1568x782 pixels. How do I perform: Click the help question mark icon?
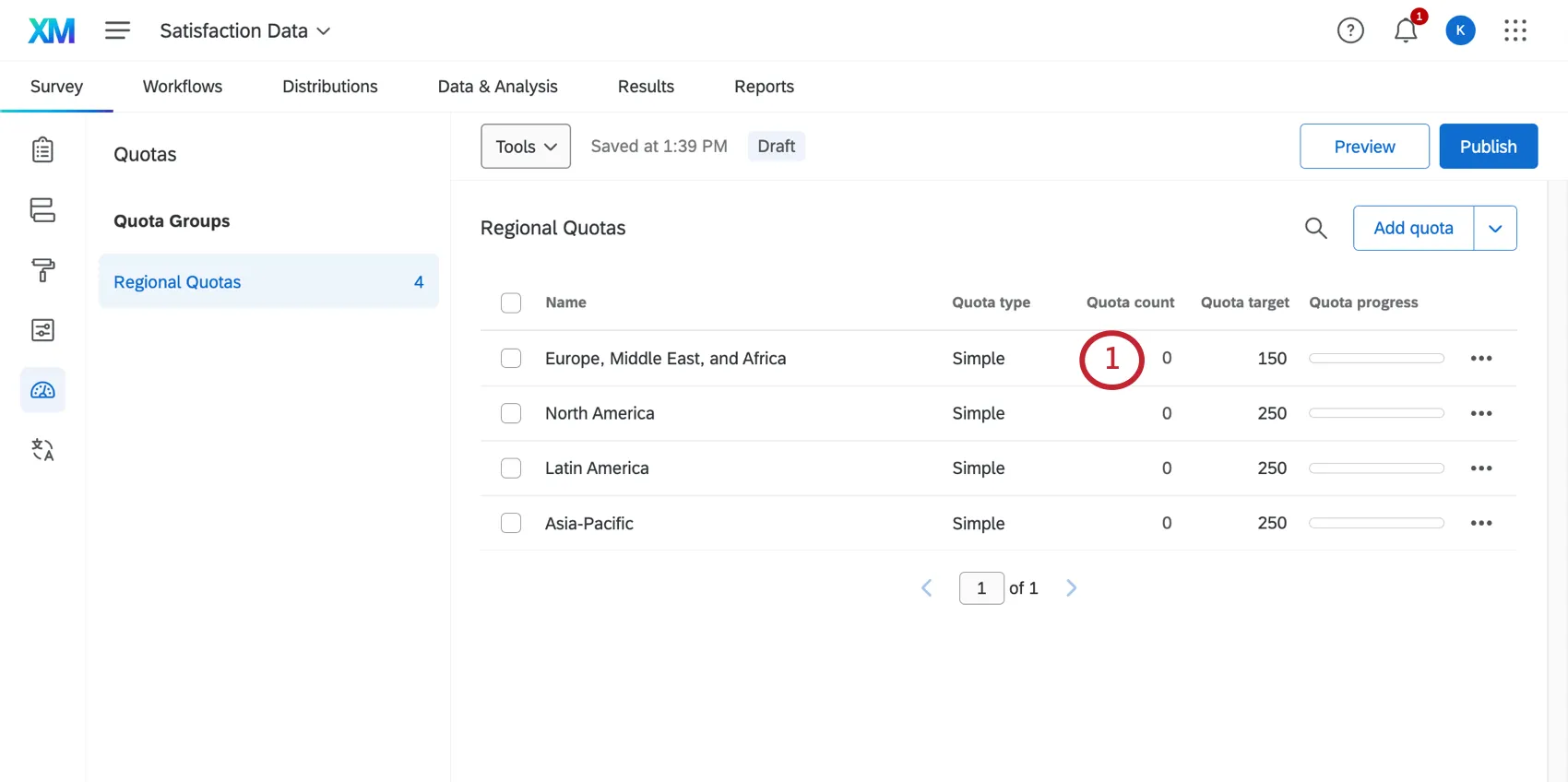tap(1350, 30)
